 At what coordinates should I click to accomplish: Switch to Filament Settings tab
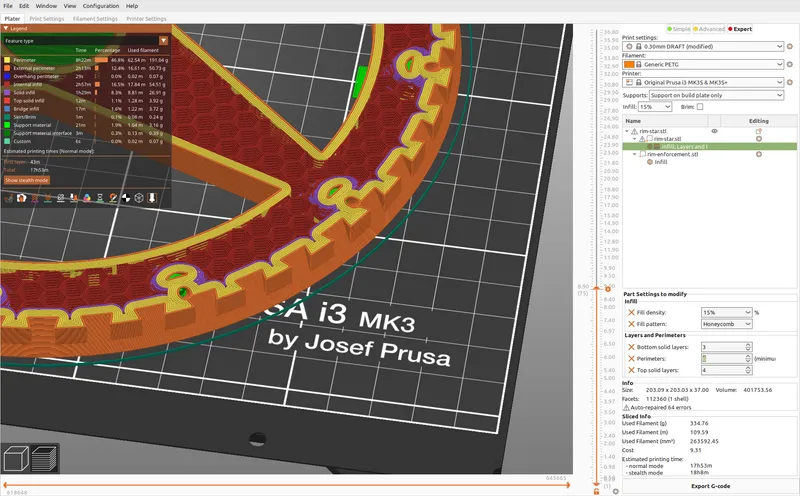pos(95,19)
